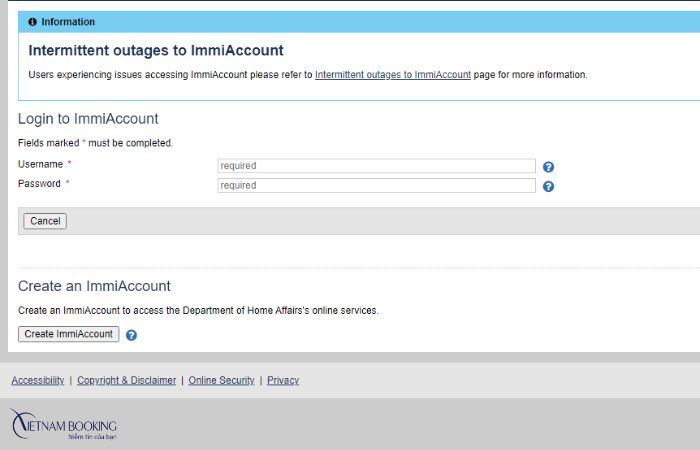Open the help icon beside the Username field
The height and width of the screenshot is (450, 700).
point(548,167)
